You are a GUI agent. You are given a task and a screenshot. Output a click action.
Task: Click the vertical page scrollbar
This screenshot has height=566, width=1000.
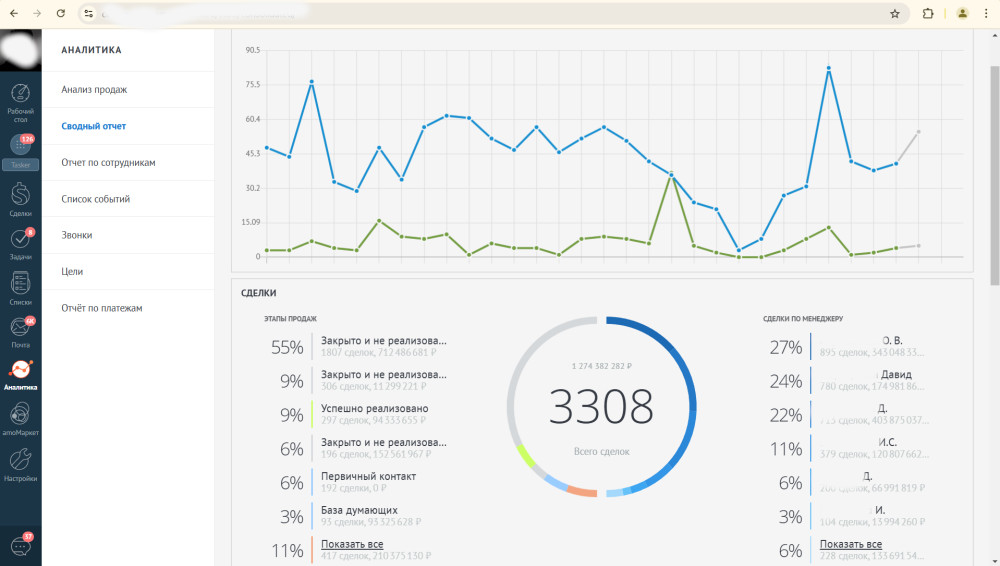click(994, 175)
